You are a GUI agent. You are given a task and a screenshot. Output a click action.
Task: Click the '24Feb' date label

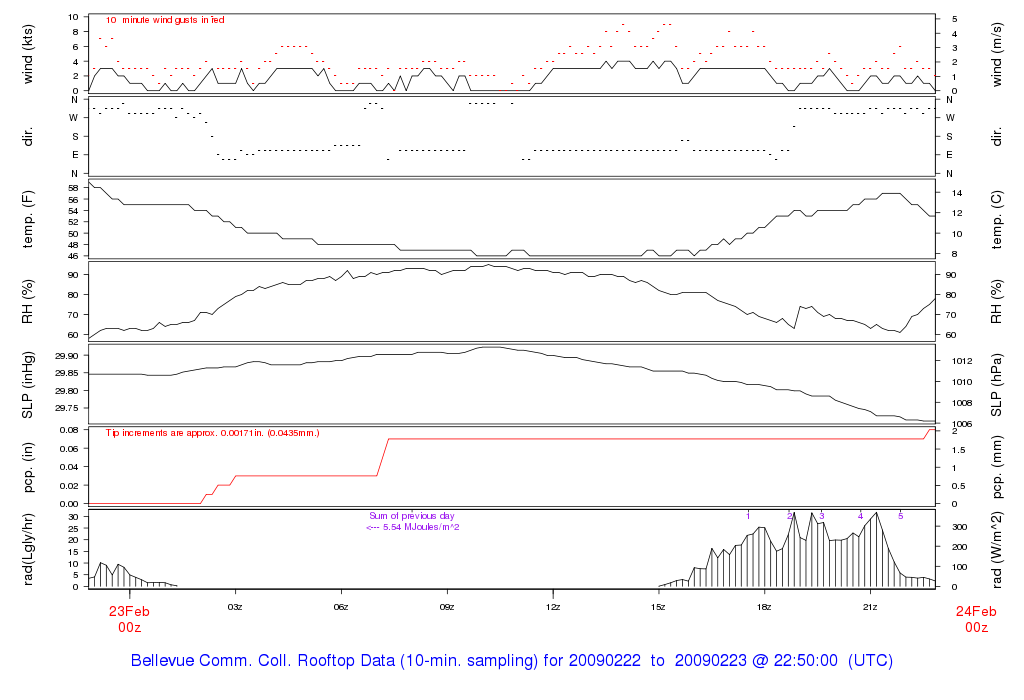point(976,612)
